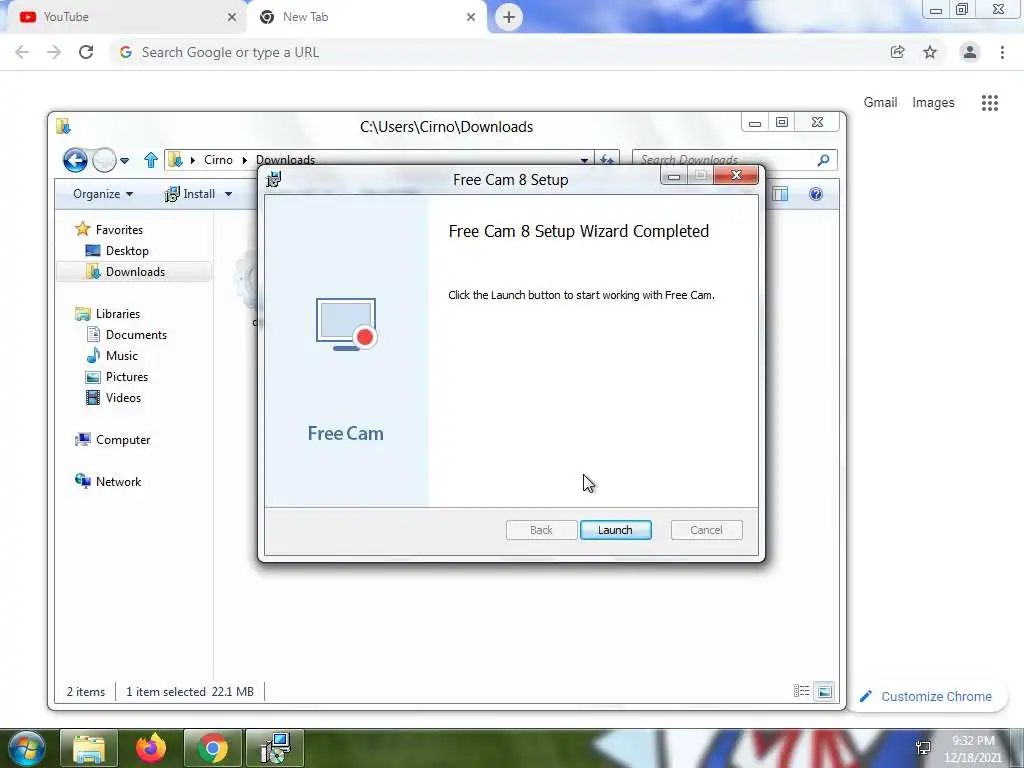Click Chrome's back arrow
Viewport: 1024px width, 768px height.
point(22,52)
